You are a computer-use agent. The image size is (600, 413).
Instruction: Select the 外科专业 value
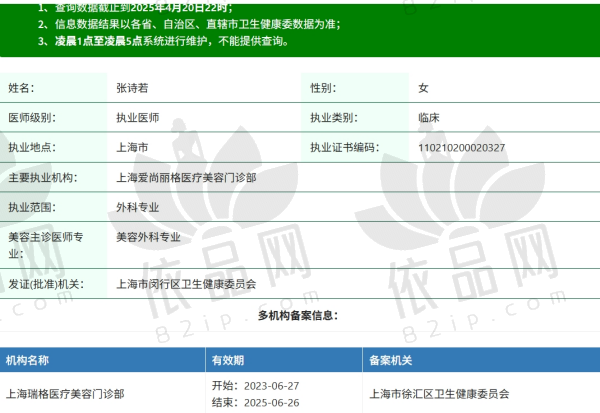click(x=138, y=207)
